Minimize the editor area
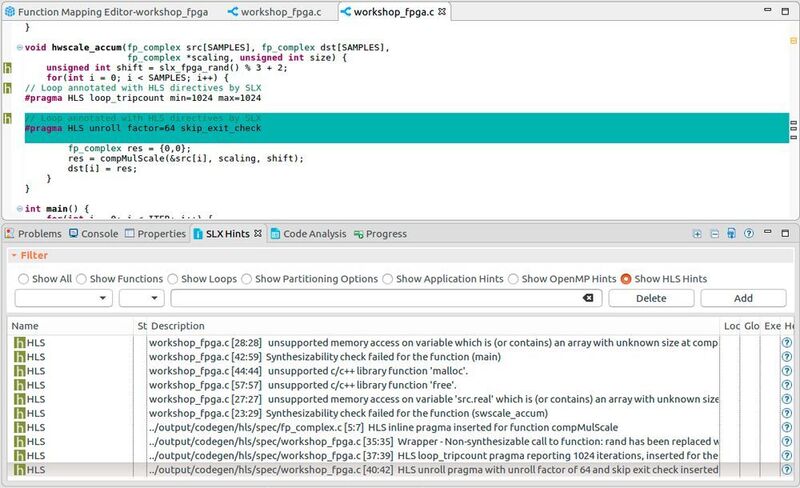 (x=767, y=10)
